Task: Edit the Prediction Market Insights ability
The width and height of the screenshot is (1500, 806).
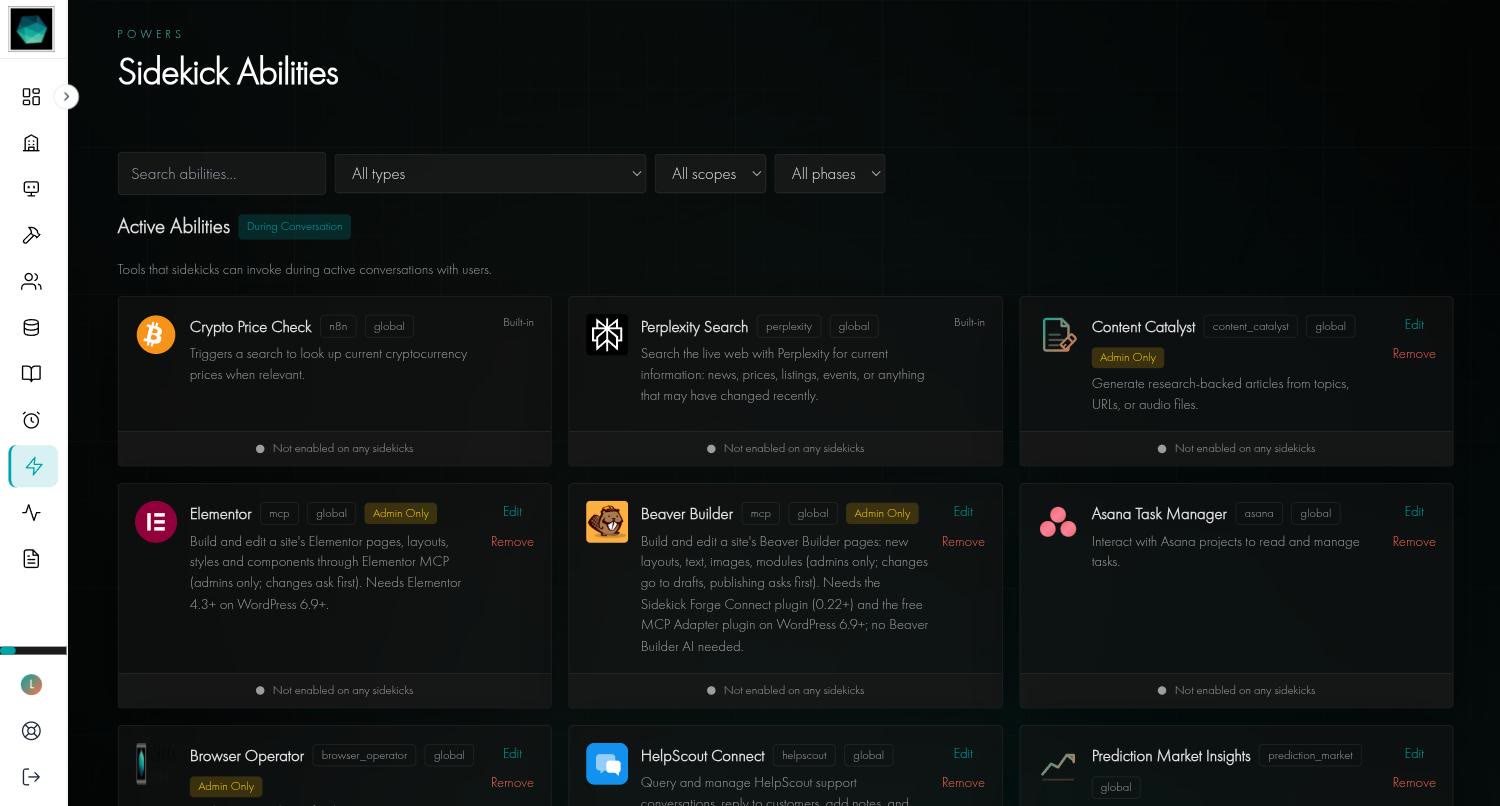Action: (x=1414, y=754)
